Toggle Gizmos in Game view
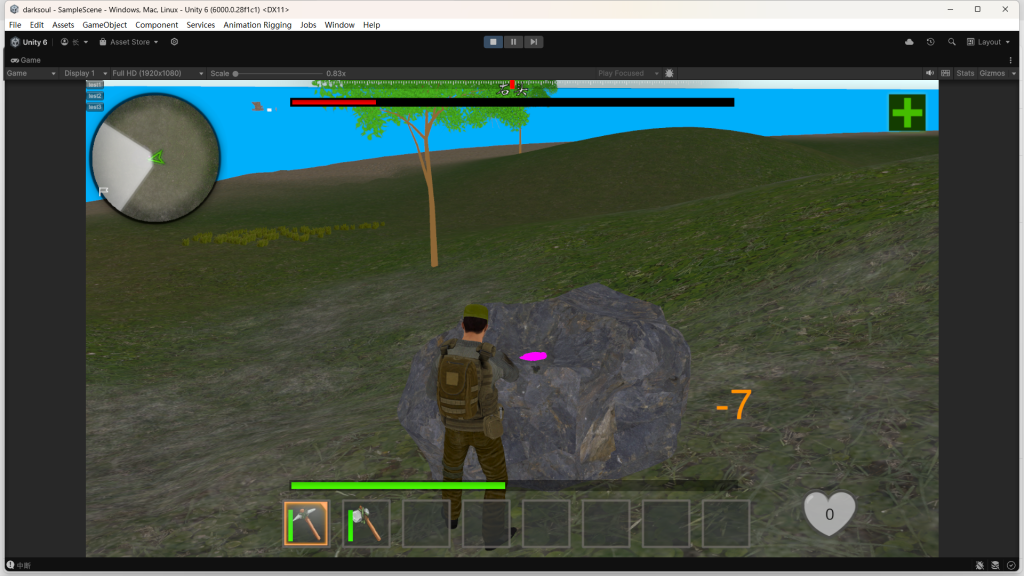The image size is (1024, 576). (x=992, y=73)
